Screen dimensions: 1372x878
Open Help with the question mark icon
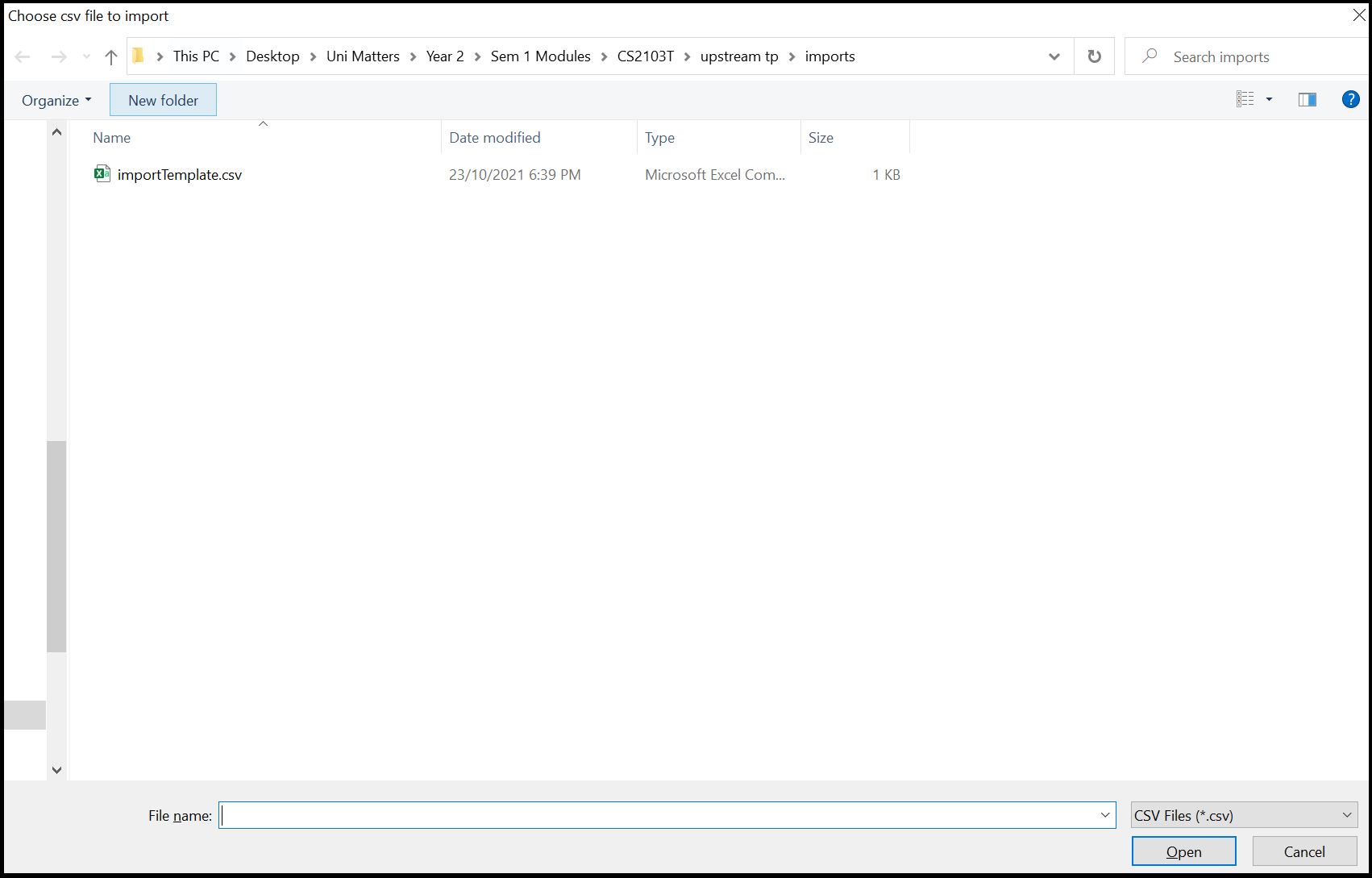[1351, 99]
